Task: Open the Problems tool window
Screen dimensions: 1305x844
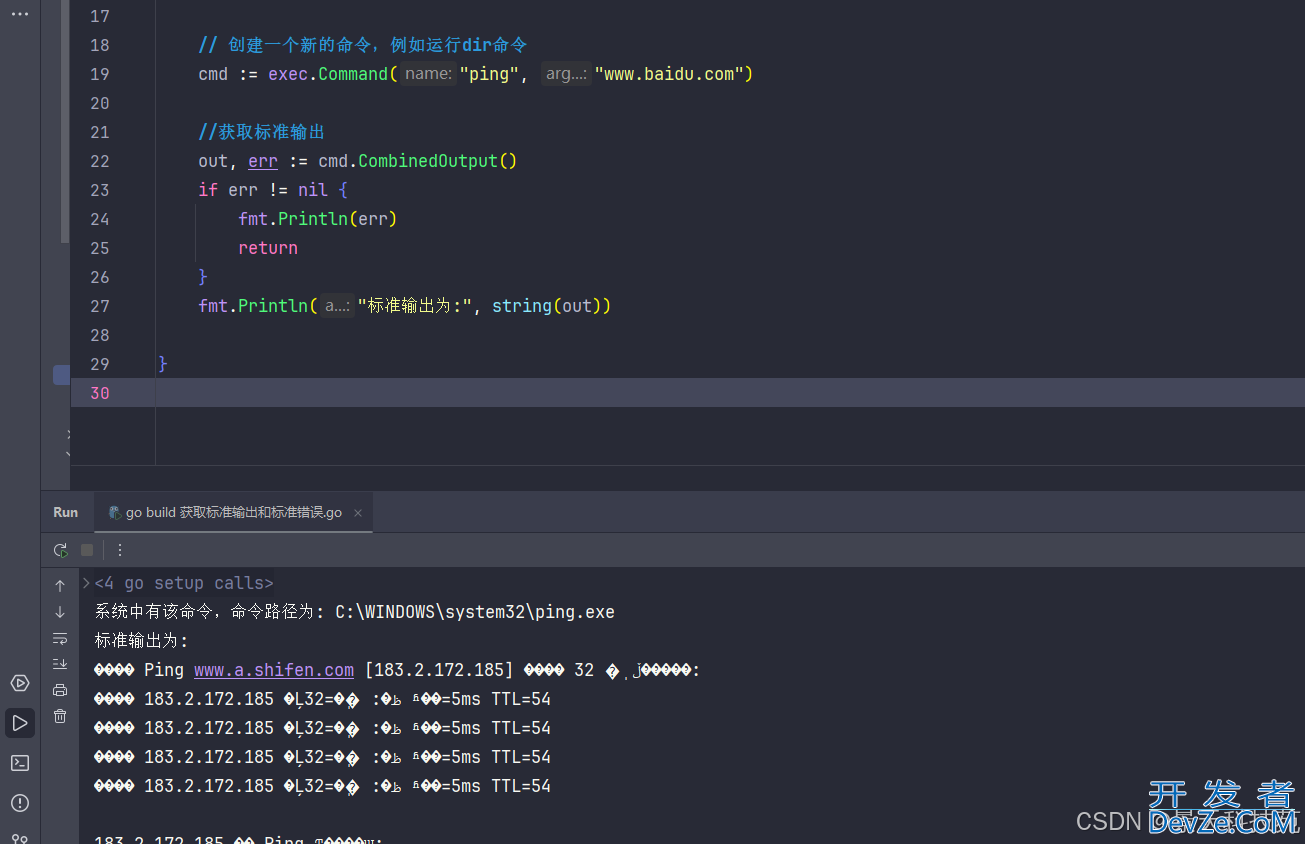Action: (20, 803)
